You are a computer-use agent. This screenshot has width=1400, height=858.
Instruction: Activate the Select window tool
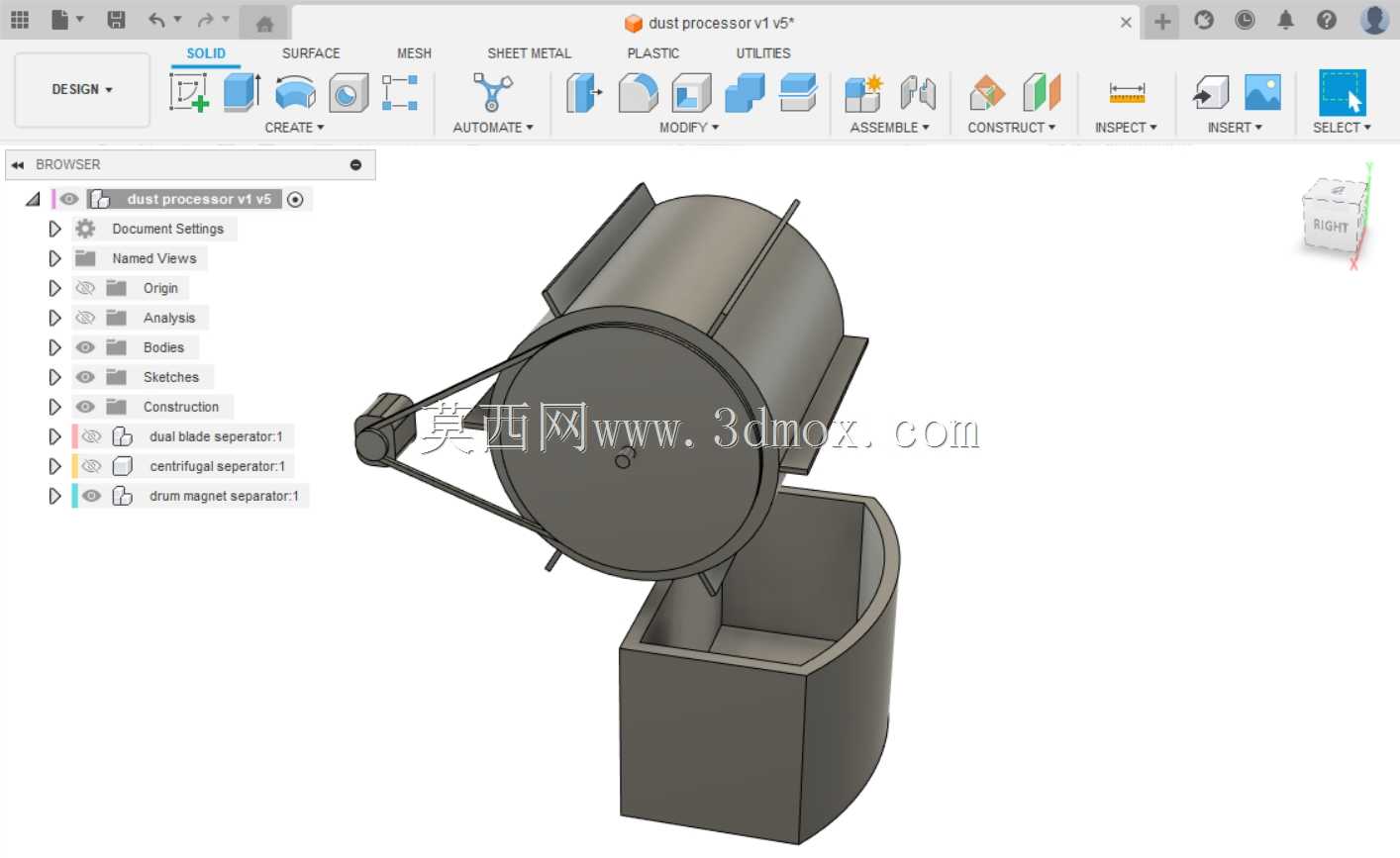coord(1343,92)
